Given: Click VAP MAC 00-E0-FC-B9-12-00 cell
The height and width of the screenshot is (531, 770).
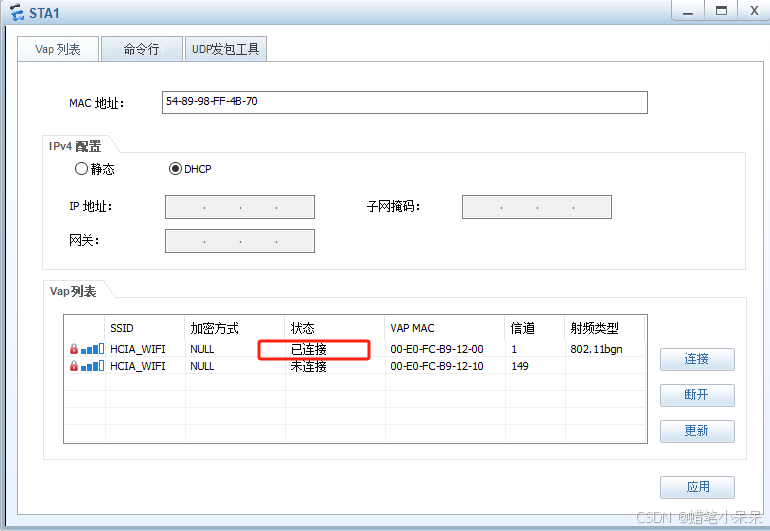Looking at the screenshot, I should tap(437, 349).
